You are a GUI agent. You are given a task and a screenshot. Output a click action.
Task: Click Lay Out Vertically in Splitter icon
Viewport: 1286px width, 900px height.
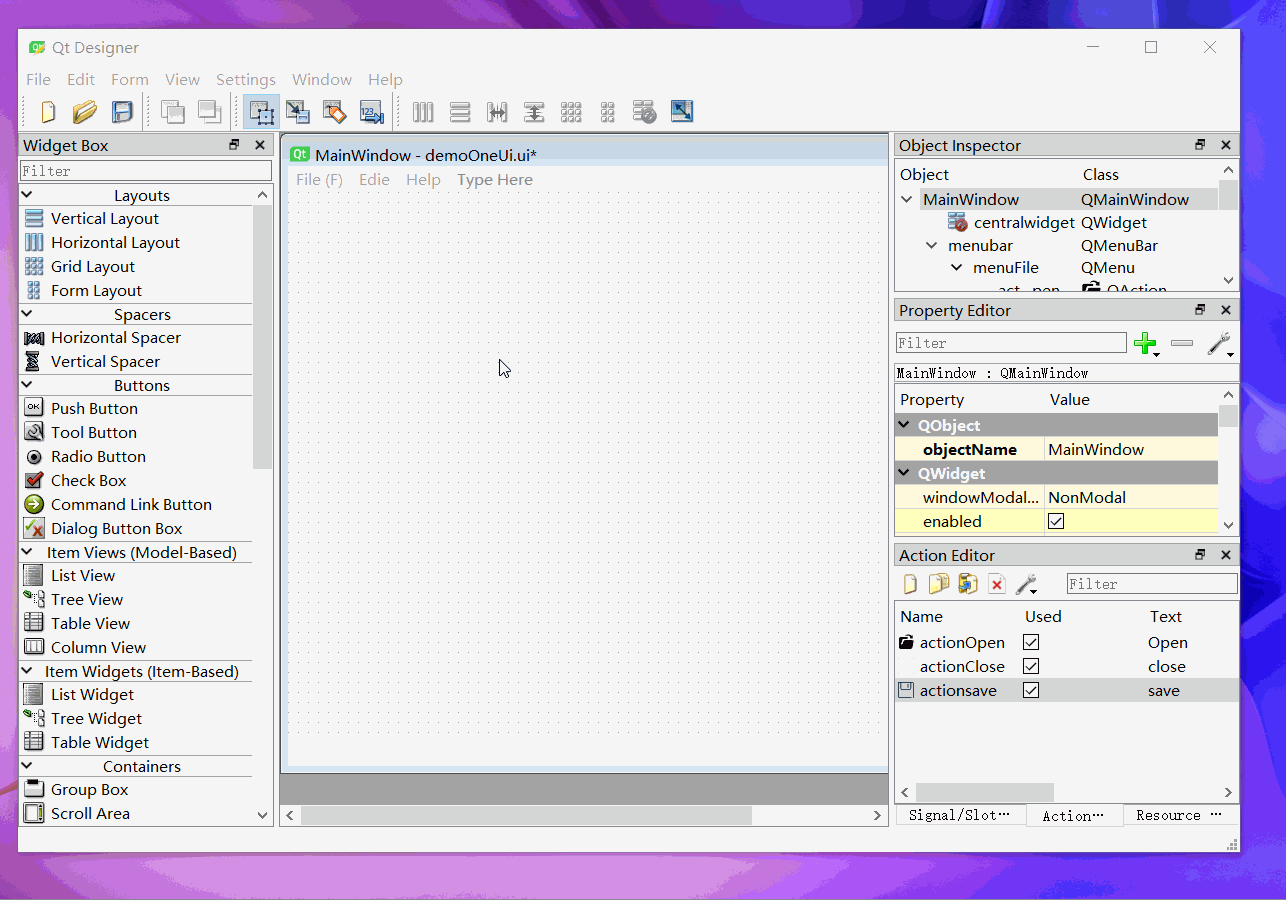[x=534, y=112]
